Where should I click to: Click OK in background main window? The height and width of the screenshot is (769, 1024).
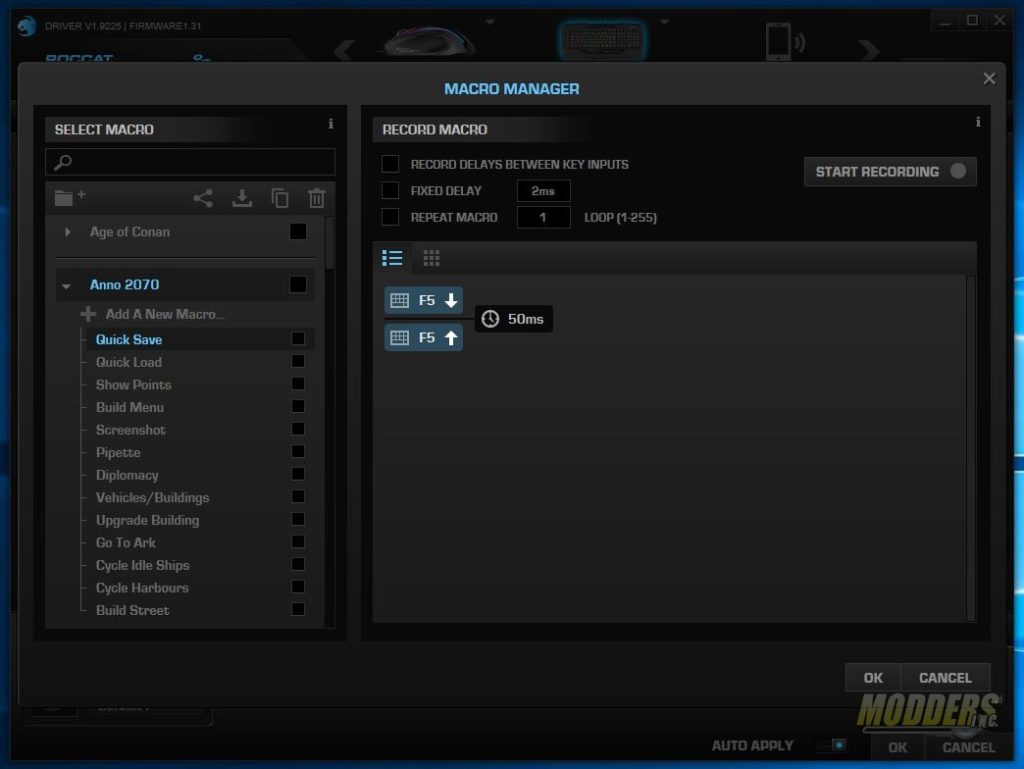click(x=897, y=747)
